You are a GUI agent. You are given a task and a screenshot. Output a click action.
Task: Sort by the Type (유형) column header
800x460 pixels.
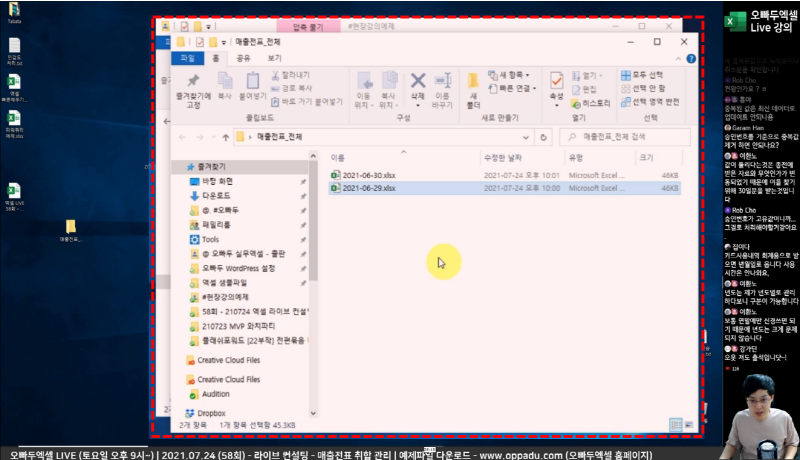(599, 158)
